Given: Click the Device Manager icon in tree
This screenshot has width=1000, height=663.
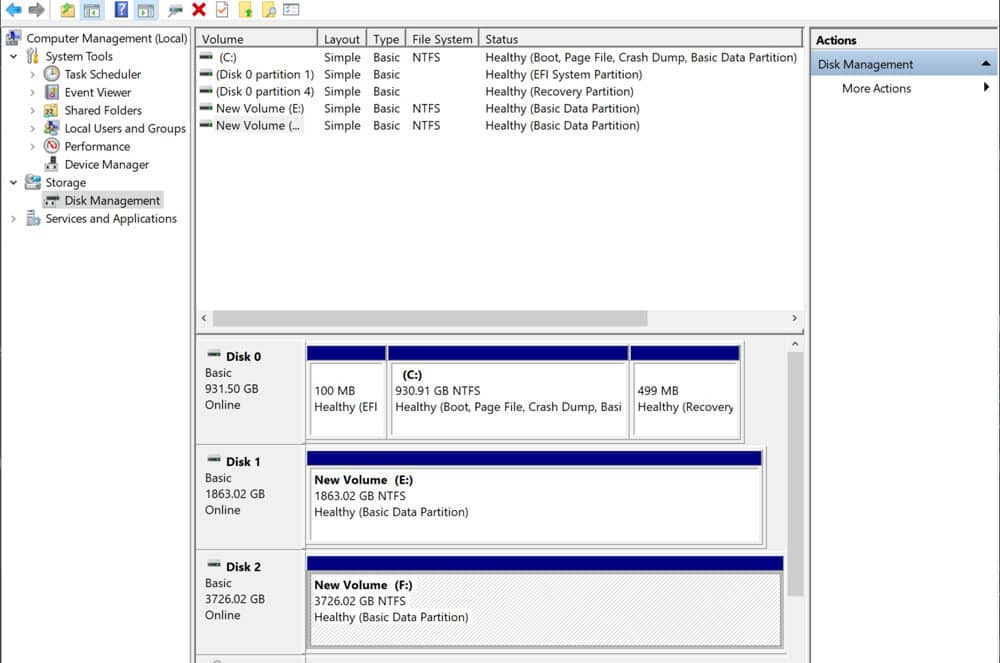Looking at the screenshot, I should (x=52, y=164).
